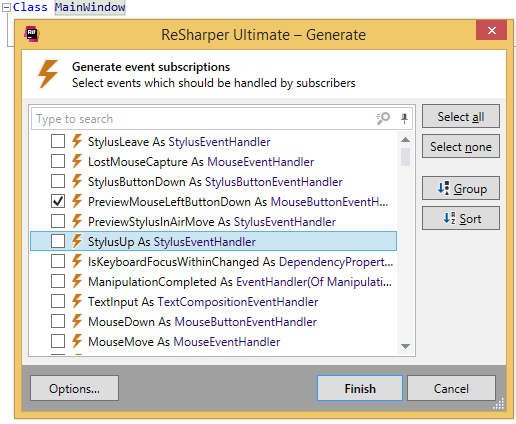This screenshot has height=424, width=516.
Task: Click lightning icon beside StylusLeave event
Action: pyautogui.click(x=77, y=141)
